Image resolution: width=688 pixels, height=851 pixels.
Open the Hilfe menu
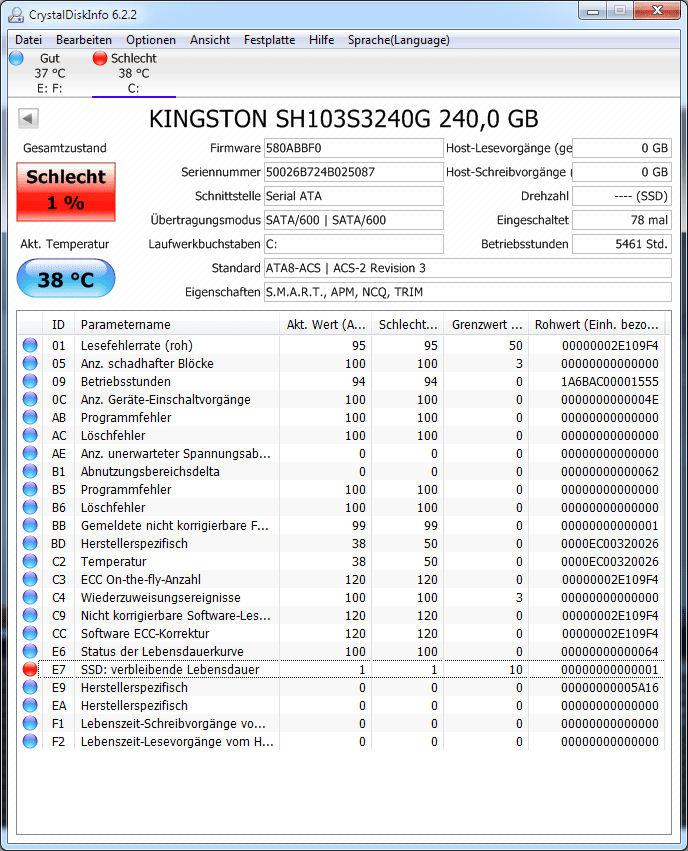coord(321,40)
